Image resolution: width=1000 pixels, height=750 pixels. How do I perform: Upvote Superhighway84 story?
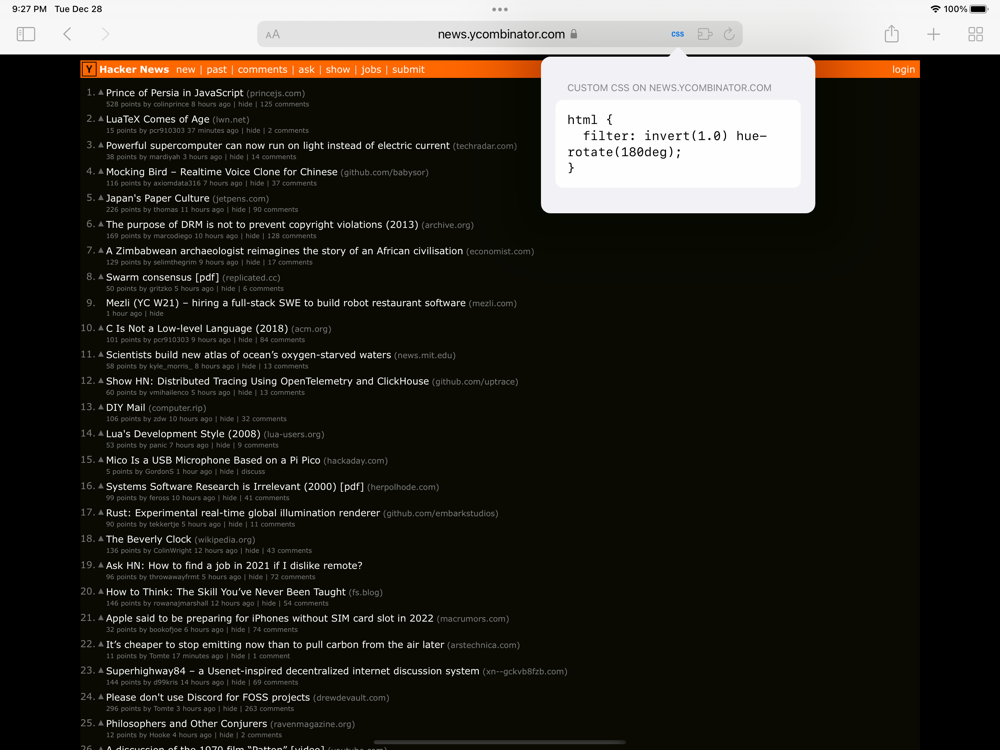click(101, 670)
